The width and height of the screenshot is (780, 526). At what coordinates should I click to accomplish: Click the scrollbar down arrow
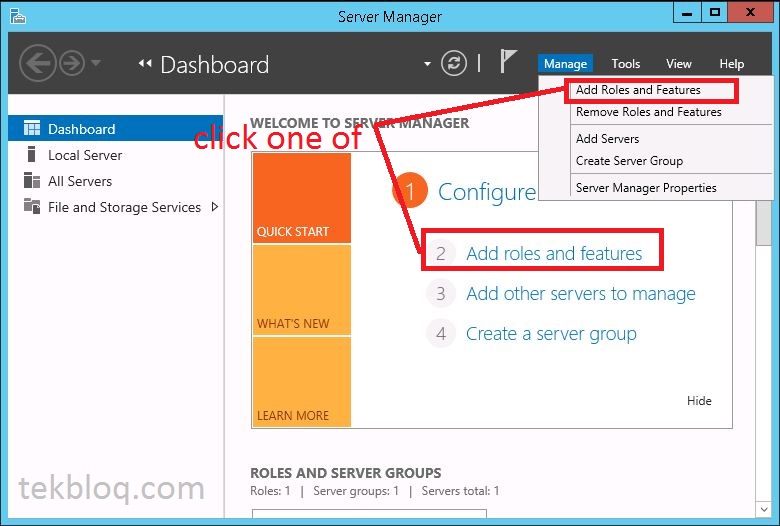coord(764,509)
